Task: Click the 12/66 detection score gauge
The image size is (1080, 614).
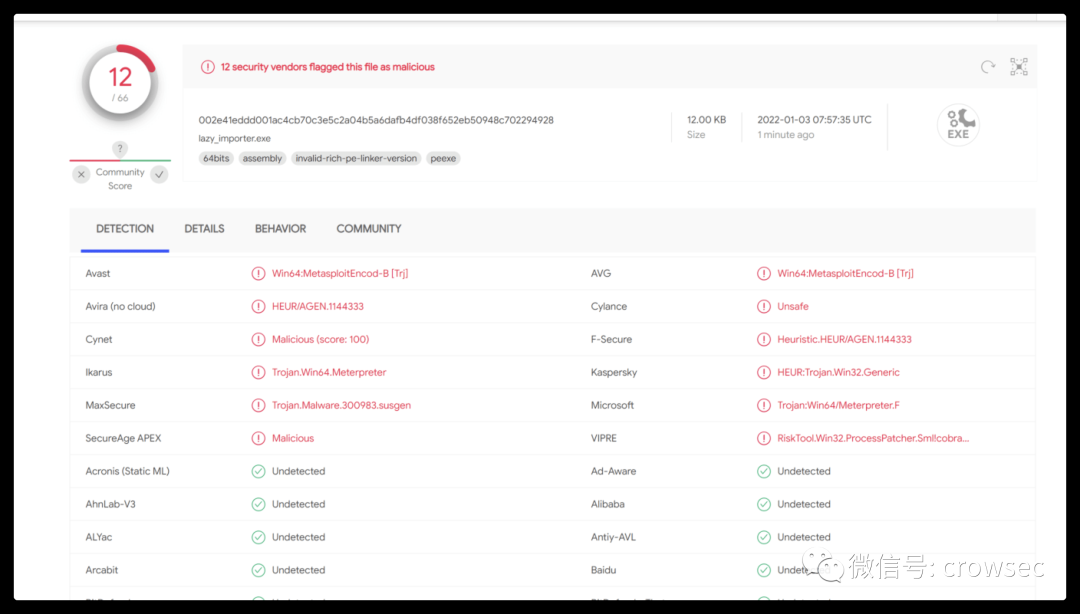Action: (x=120, y=84)
